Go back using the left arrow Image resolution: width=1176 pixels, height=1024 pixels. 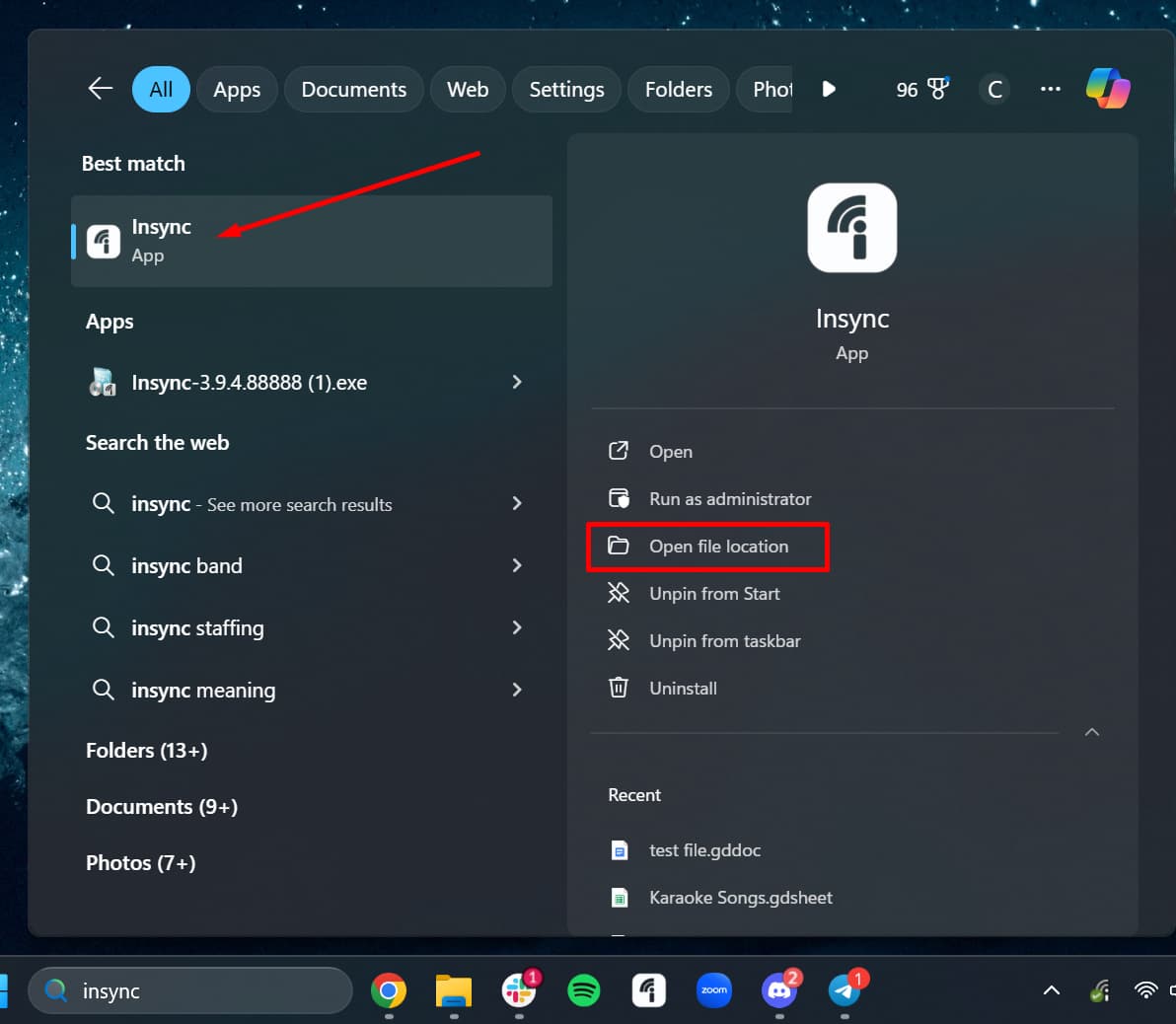coord(100,89)
